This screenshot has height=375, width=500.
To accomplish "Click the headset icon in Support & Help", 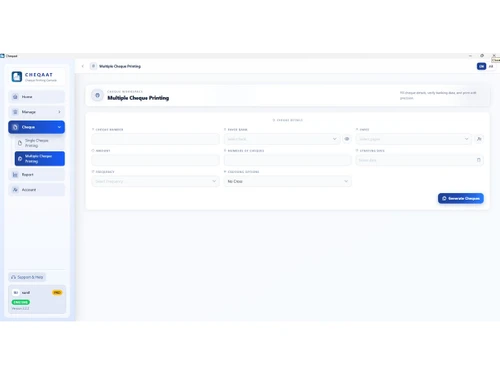I will (13, 277).
